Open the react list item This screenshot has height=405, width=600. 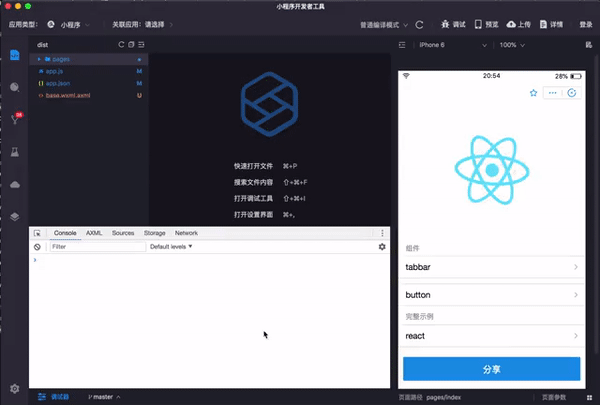pyautogui.click(x=491, y=336)
